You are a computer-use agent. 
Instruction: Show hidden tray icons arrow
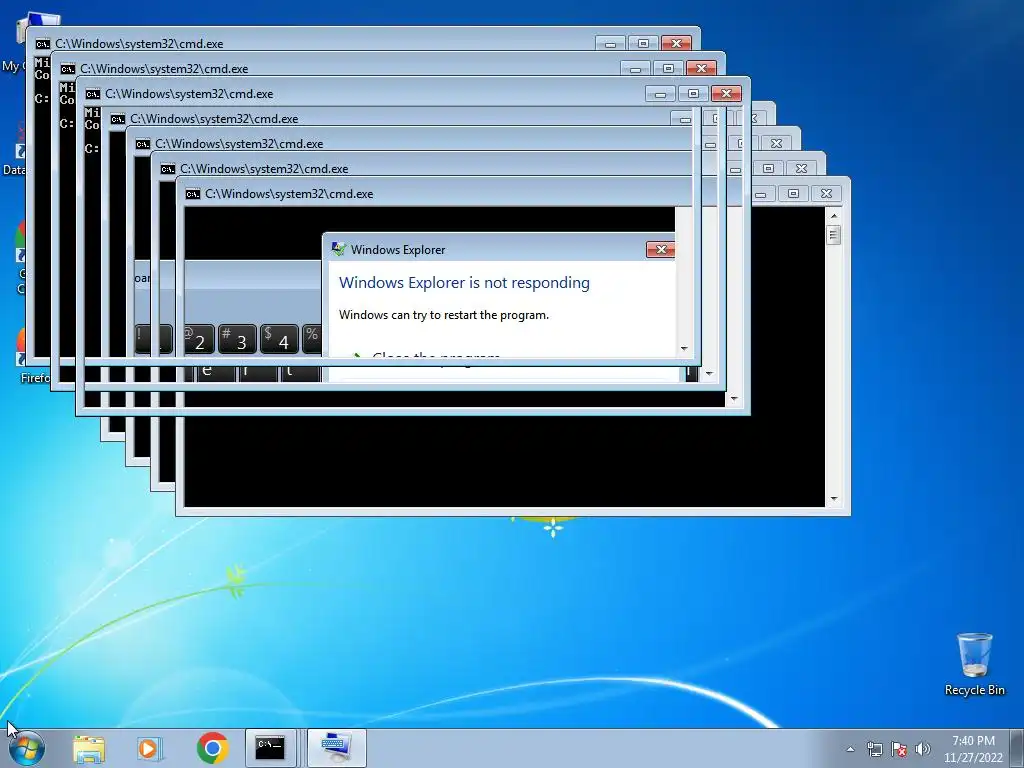[x=850, y=749]
